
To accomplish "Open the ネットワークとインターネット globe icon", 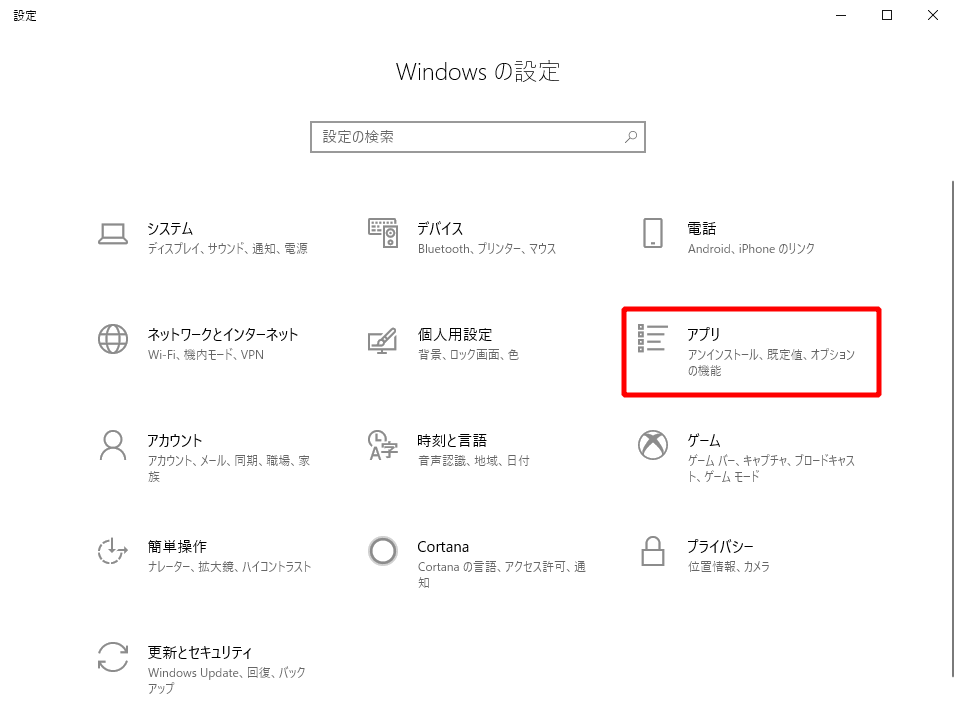I will click(x=113, y=339).
